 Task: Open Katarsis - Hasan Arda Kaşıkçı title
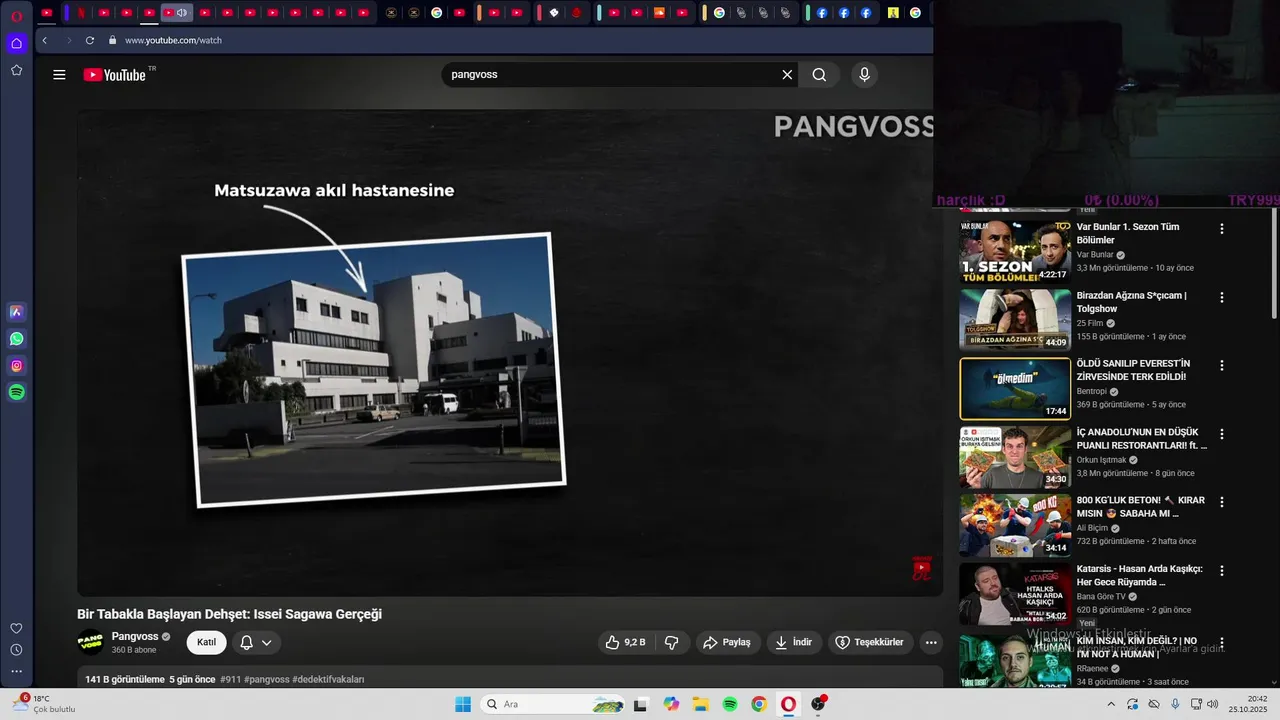point(1139,575)
